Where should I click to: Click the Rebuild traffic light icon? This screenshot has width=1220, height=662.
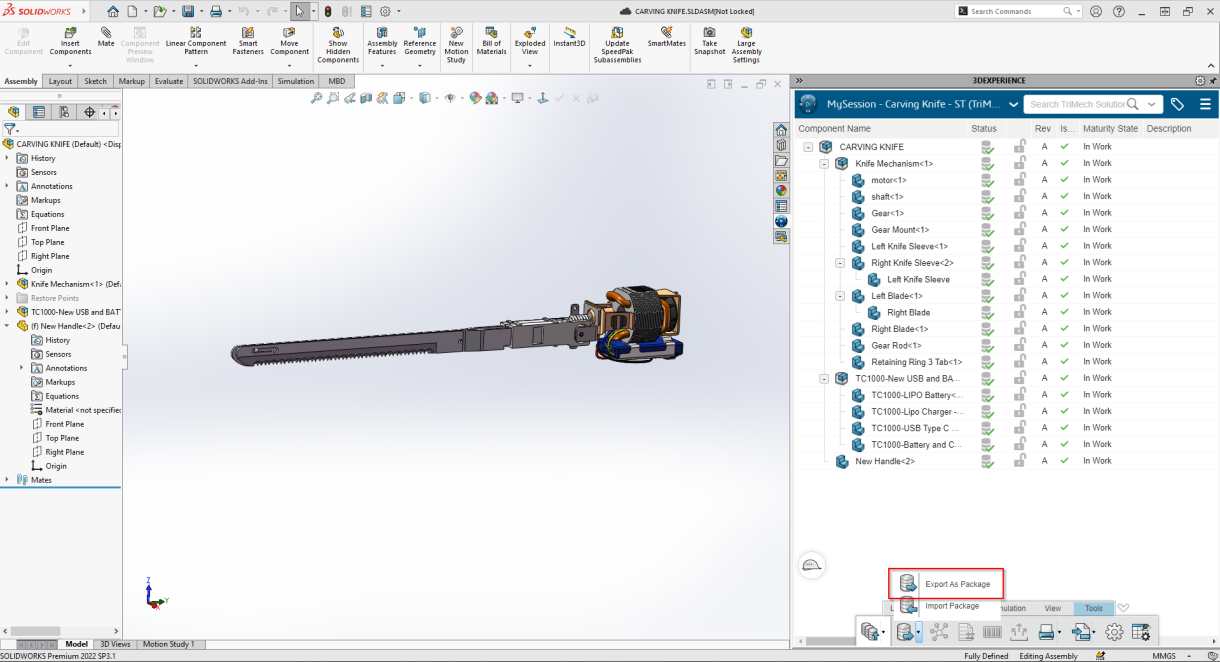point(328,12)
